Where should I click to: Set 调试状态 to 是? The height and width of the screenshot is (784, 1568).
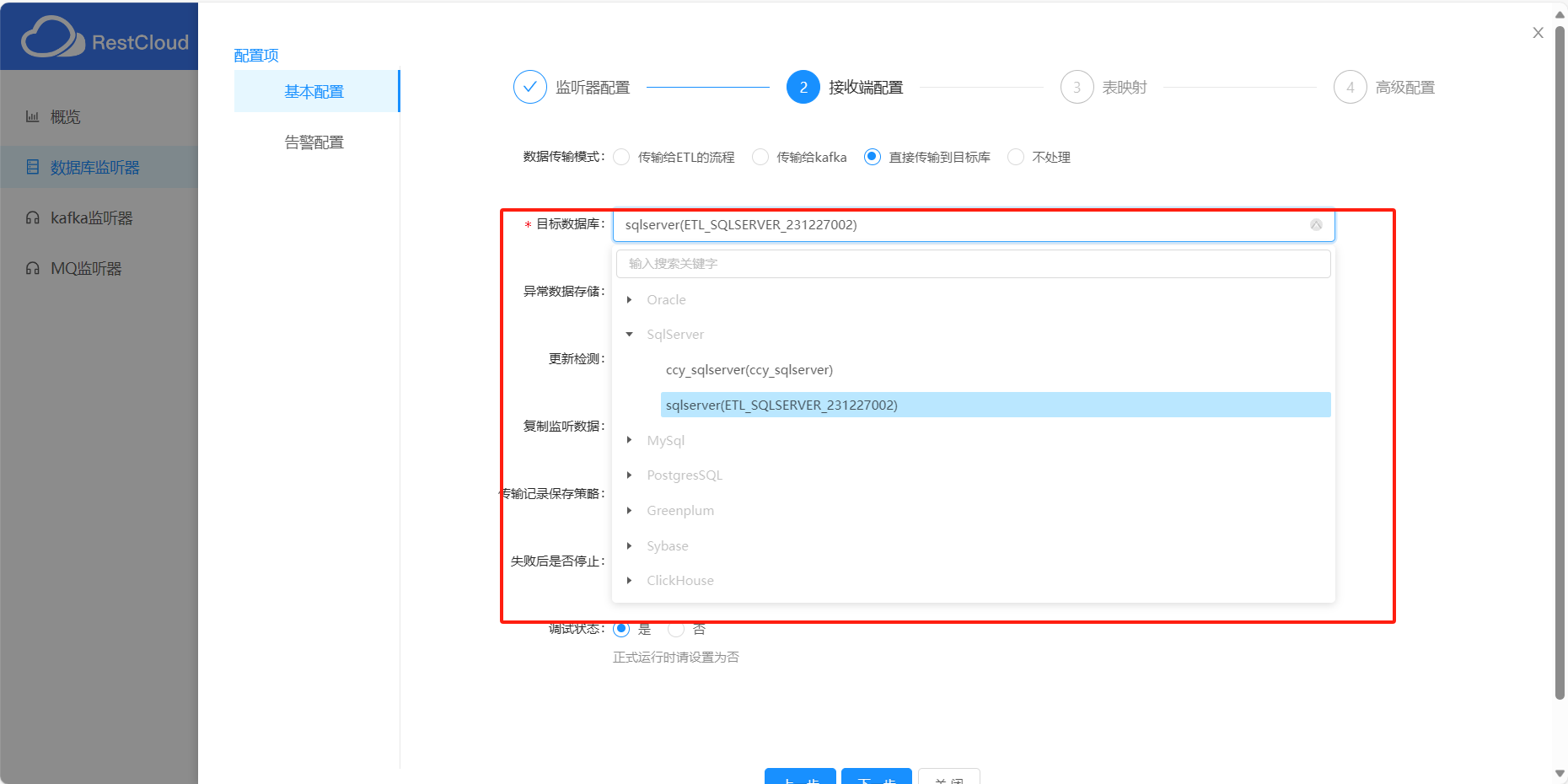(x=621, y=629)
